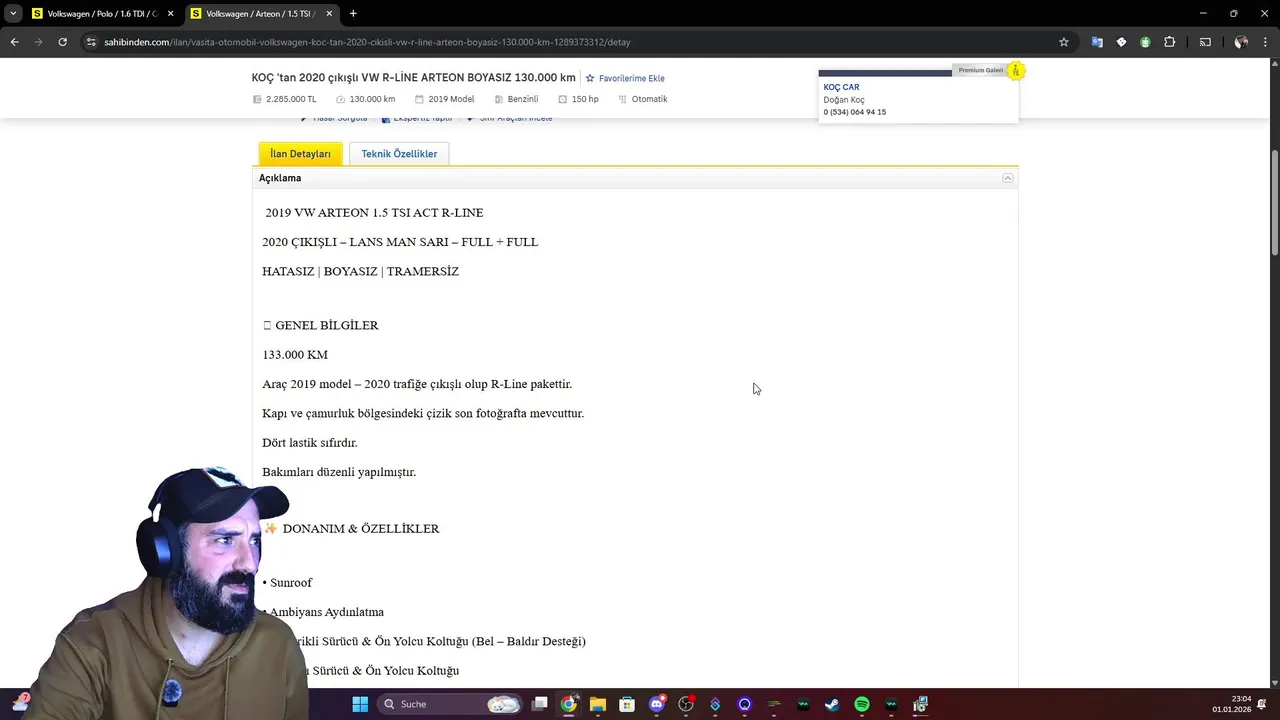Click the line HATASIZ | BOYASIZ | TRAMERSİZ
Image resolution: width=1280 pixels, height=720 pixels.
pos(360,272)
